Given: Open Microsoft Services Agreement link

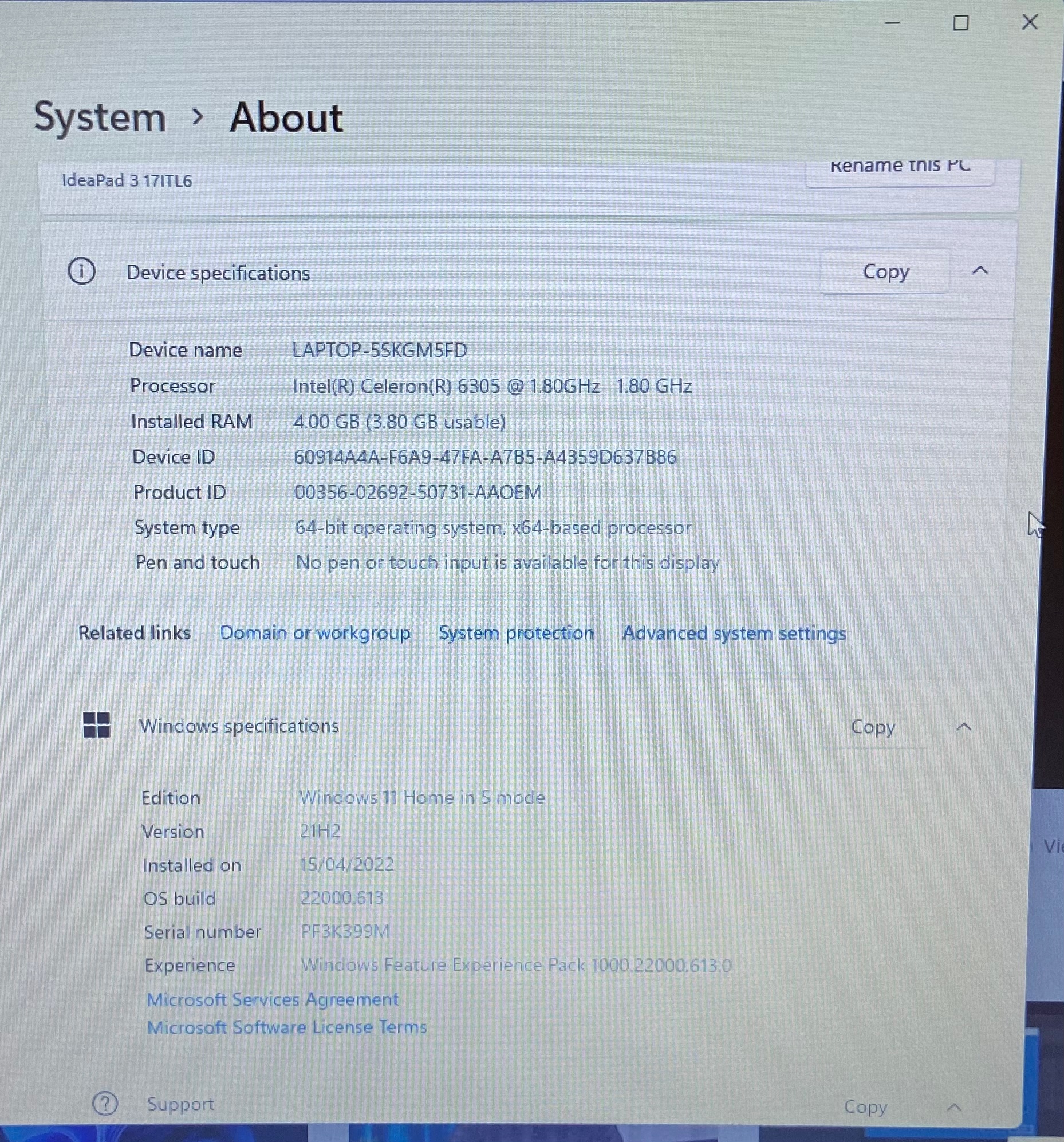Looking at the screenshot, I should click(273, 999).
